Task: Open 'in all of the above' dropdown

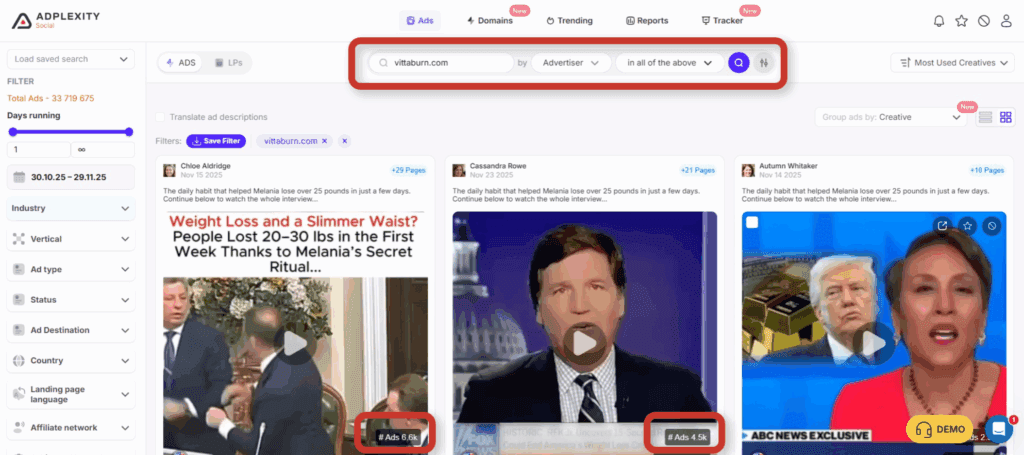Action: click(669, 63)
